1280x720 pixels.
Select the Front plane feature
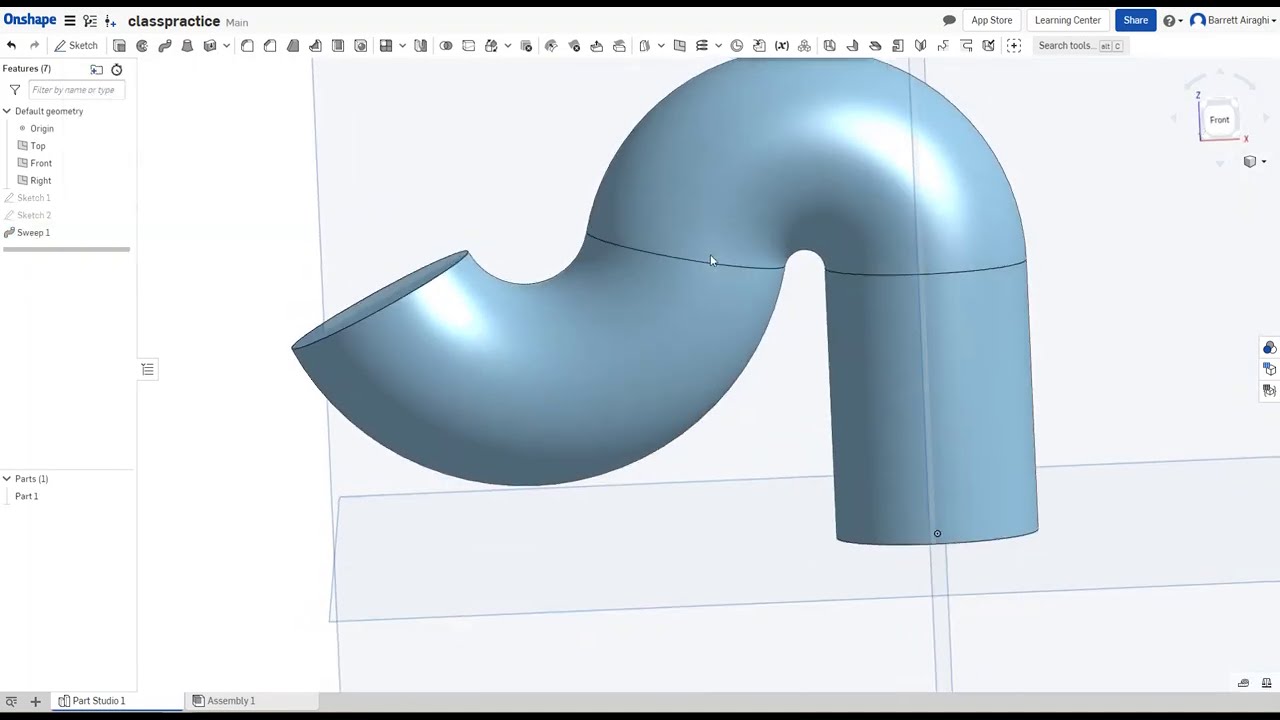coord(40,163)
